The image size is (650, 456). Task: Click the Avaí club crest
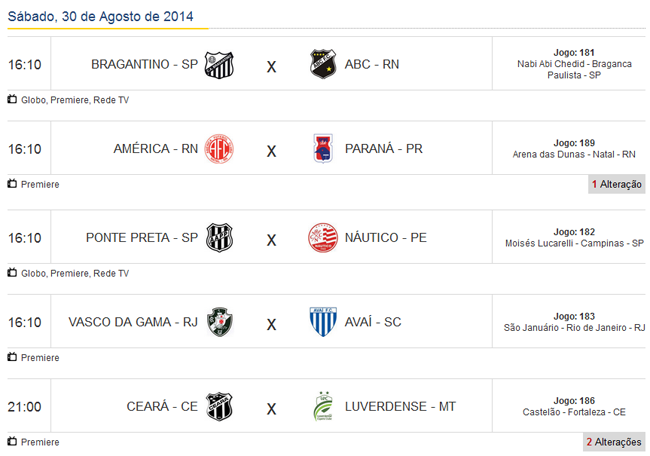click(322, 322)
